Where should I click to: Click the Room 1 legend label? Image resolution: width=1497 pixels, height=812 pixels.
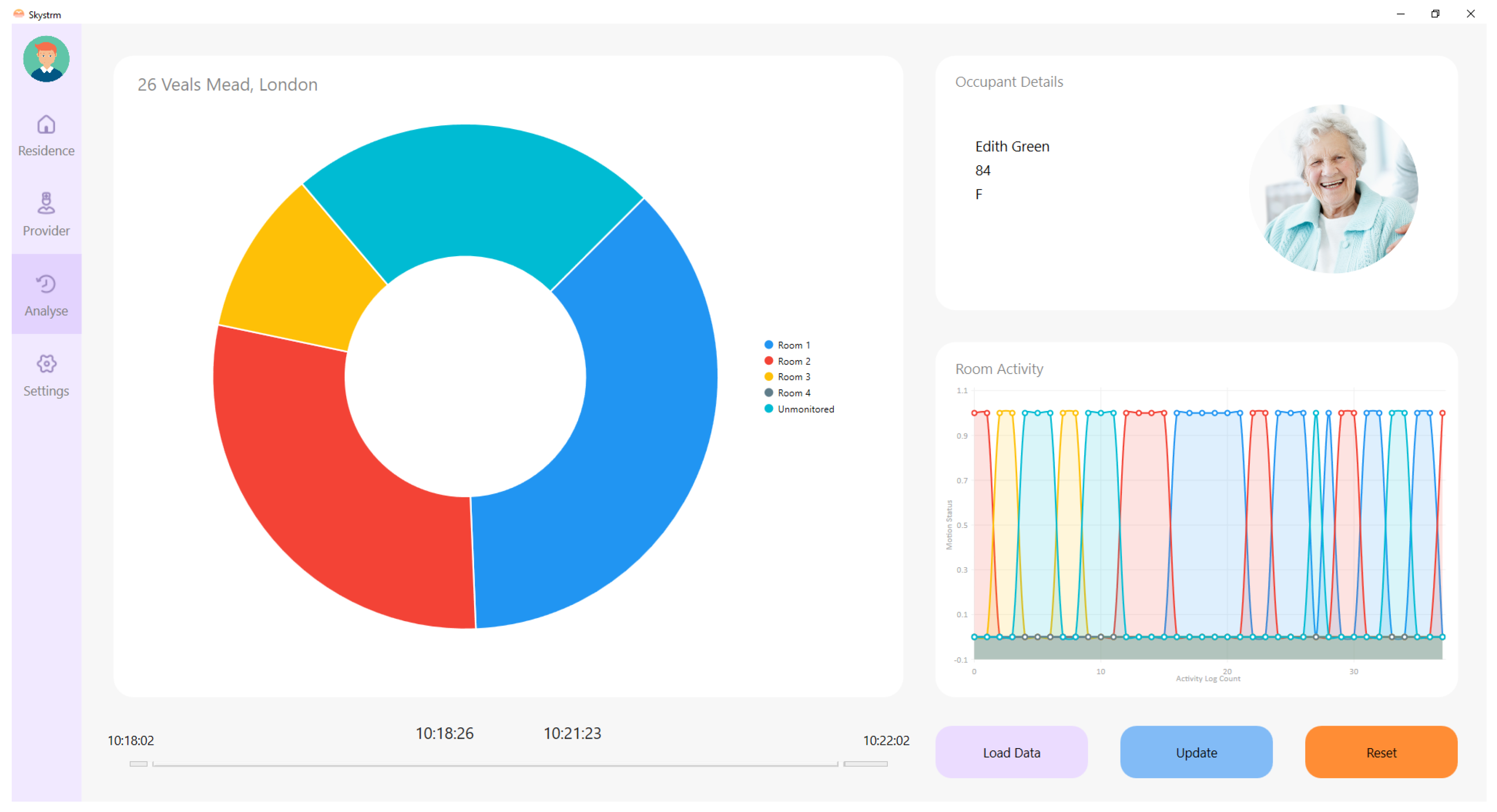tap(794, 345)
